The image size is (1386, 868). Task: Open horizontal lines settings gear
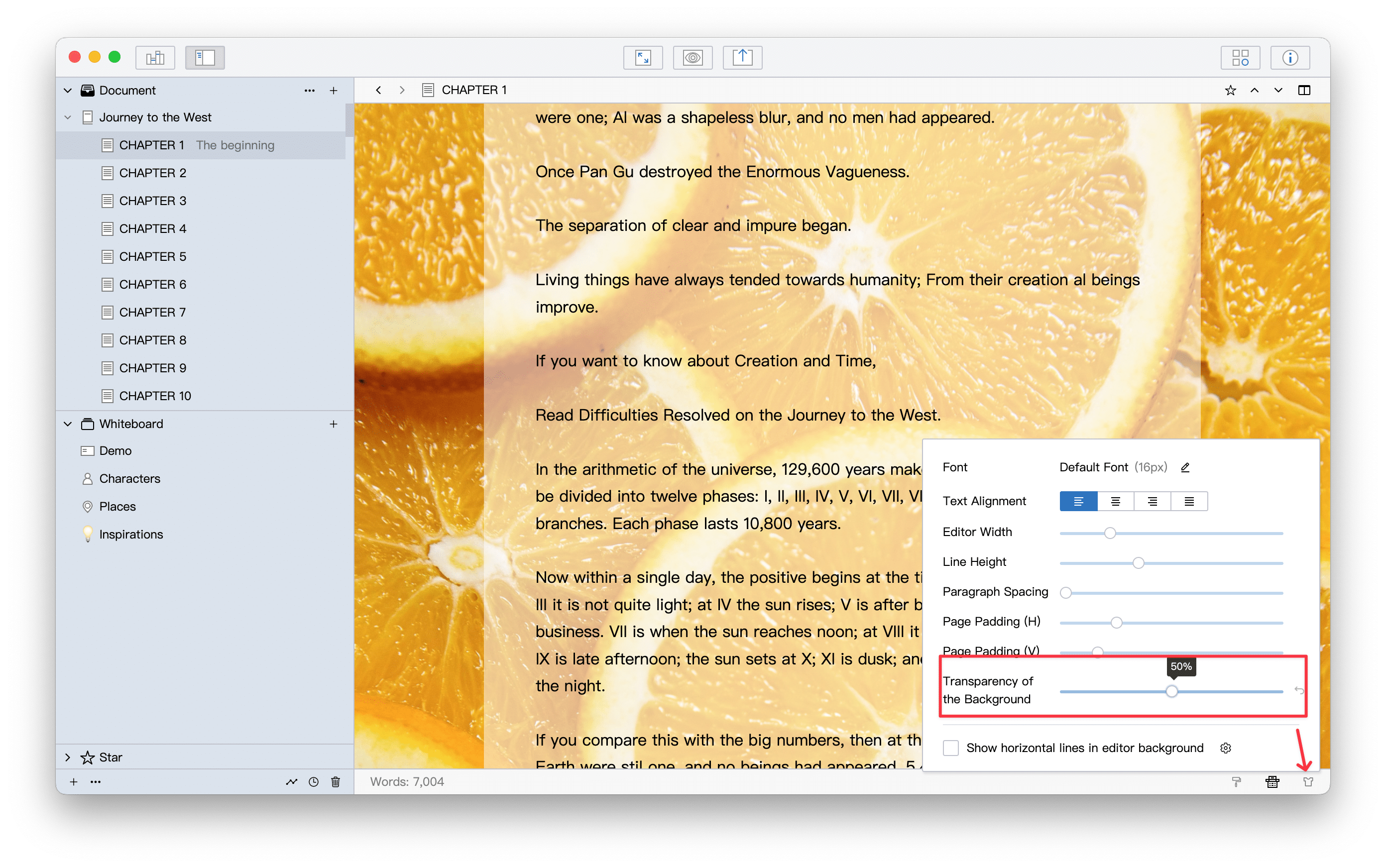click(1226, 748)
